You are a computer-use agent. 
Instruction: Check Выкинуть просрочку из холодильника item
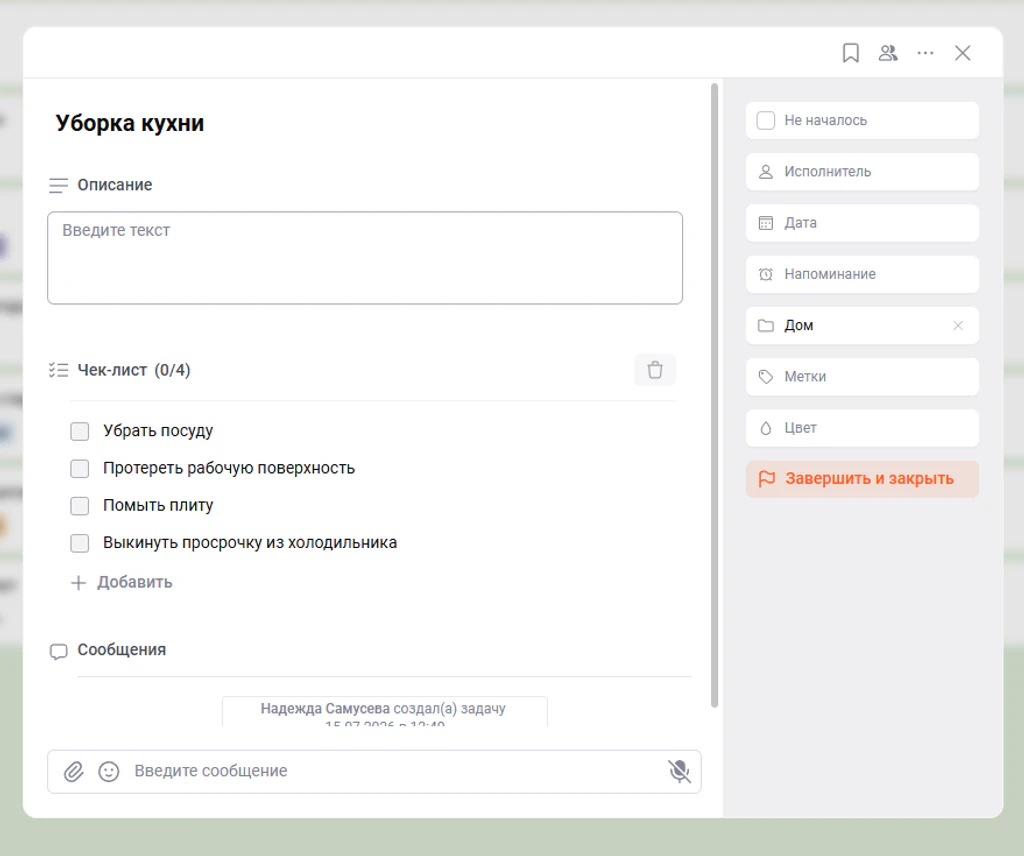coord(80,543)
